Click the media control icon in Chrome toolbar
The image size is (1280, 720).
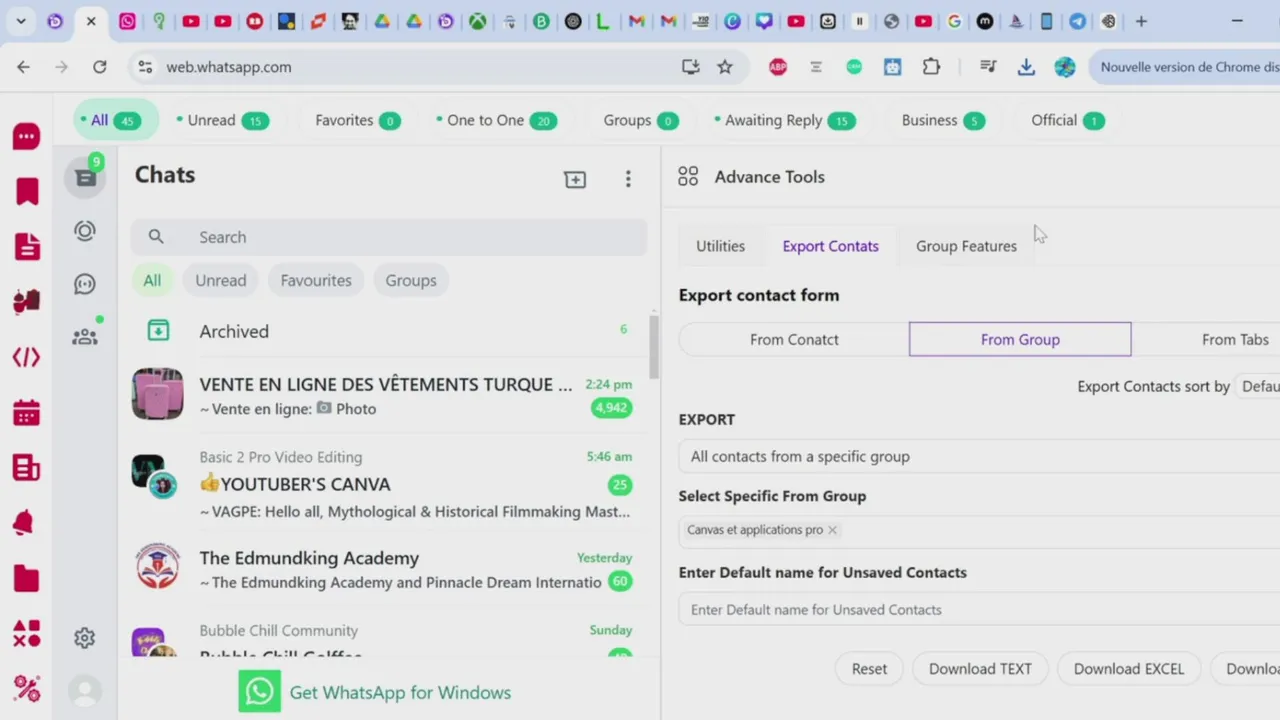(x=988, y=67)
